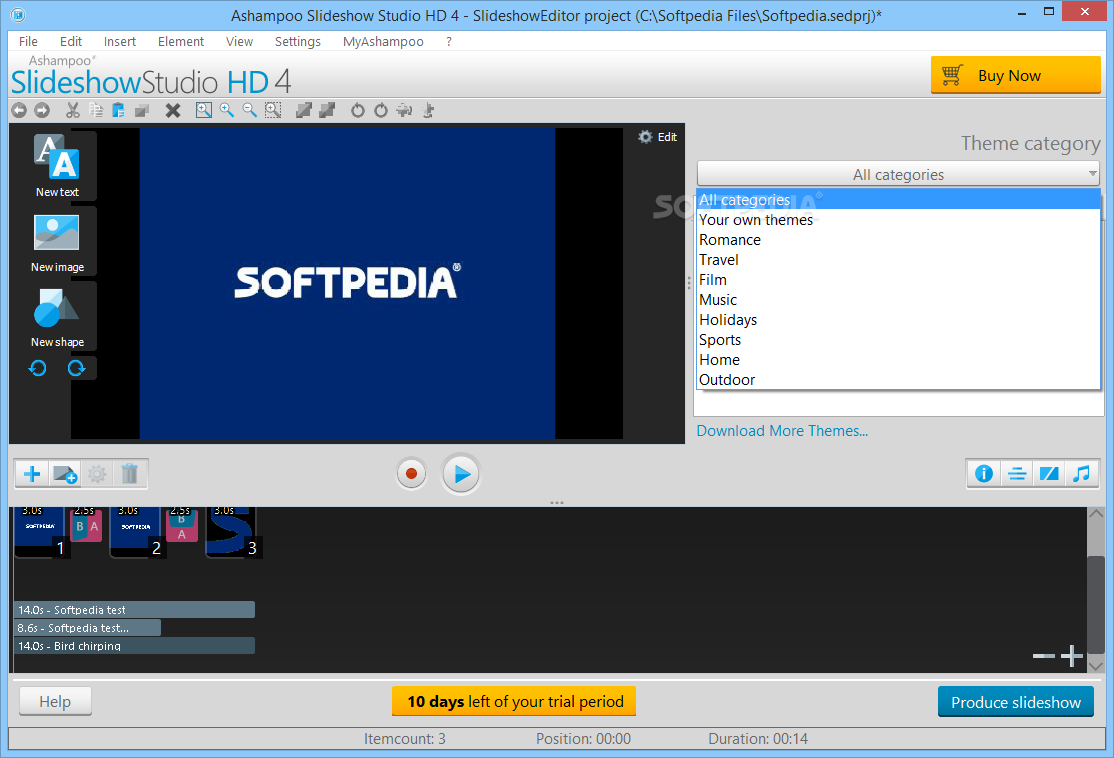
Task: Click the music note icon
Action: (1081, 474)
